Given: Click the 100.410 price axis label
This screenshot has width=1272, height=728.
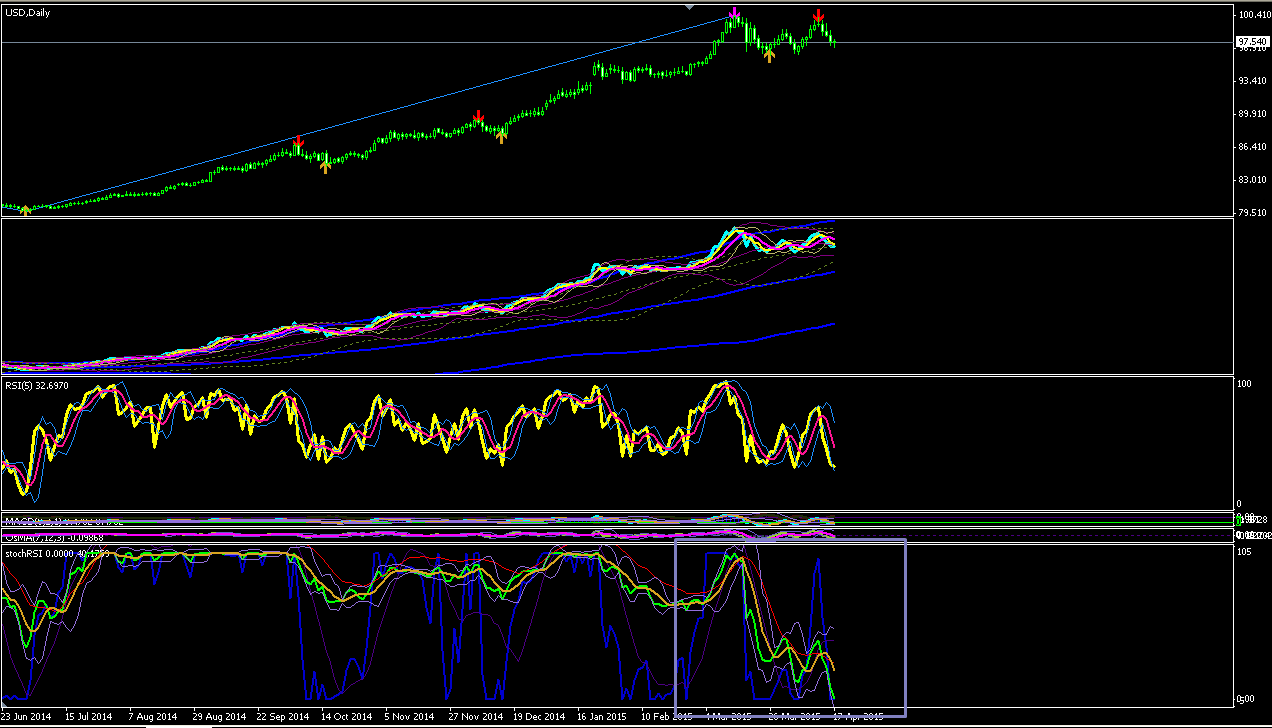Looking at the screenshot, I should click(x=1253, y=15).
